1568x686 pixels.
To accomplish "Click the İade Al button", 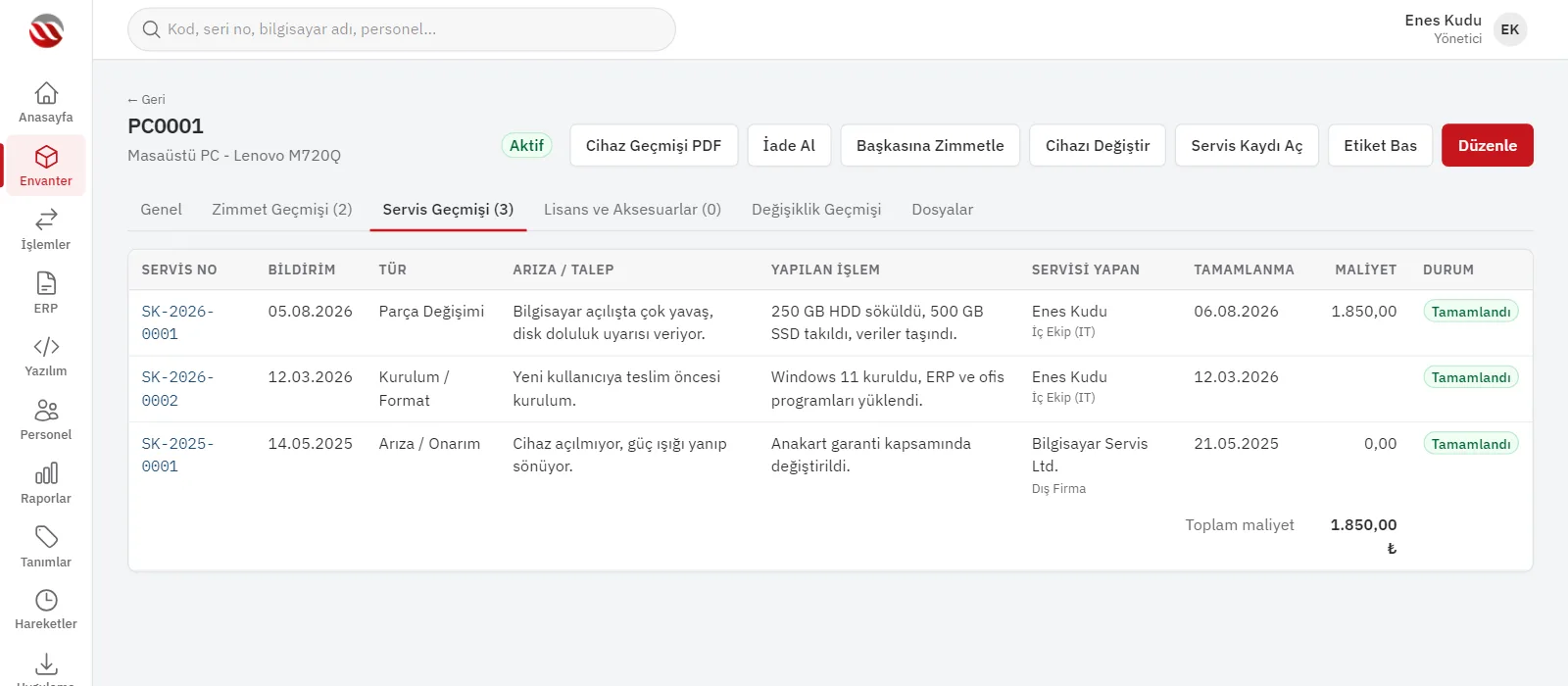I will [x=789, y=145].
